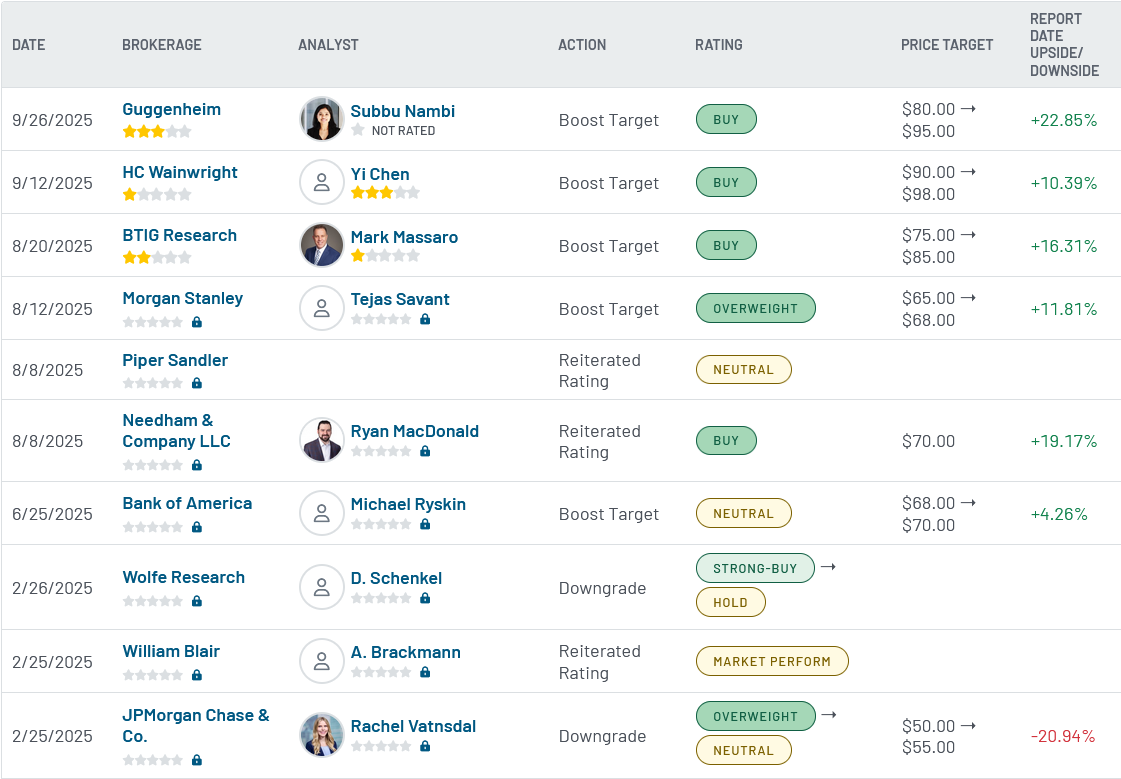The height and width of the screenshot is (779, 1121).
Task: Open Needham & Company LLC link
Action: (x=177, y=430)
